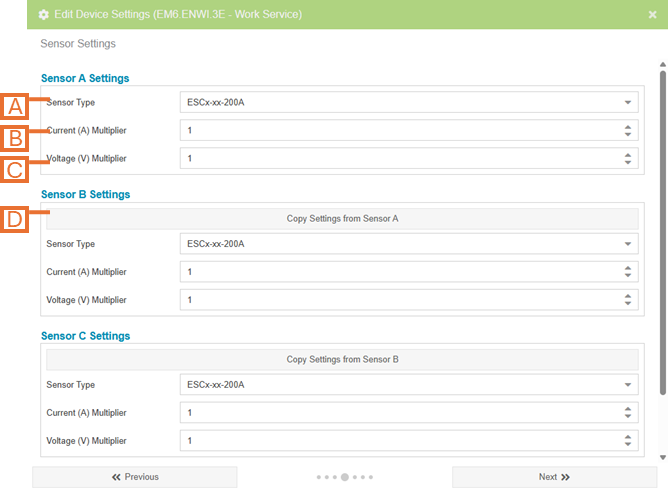The width and height of the screenshot is (668, 488).
Task: Open Sensor C Sensor Type dropdown
Action: point(409,384)
